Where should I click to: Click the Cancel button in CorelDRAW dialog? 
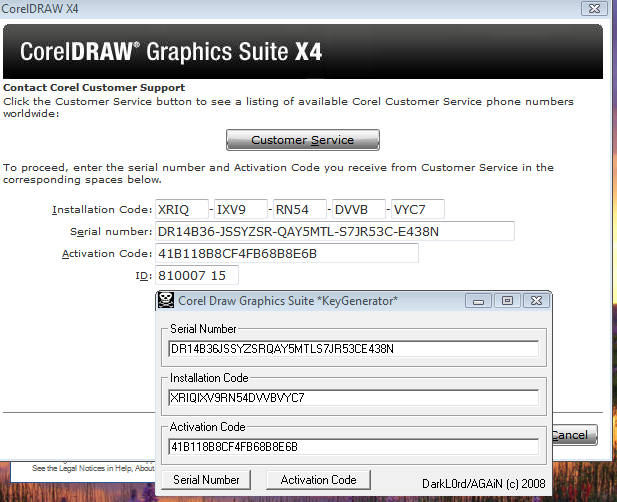pos(575,435)
